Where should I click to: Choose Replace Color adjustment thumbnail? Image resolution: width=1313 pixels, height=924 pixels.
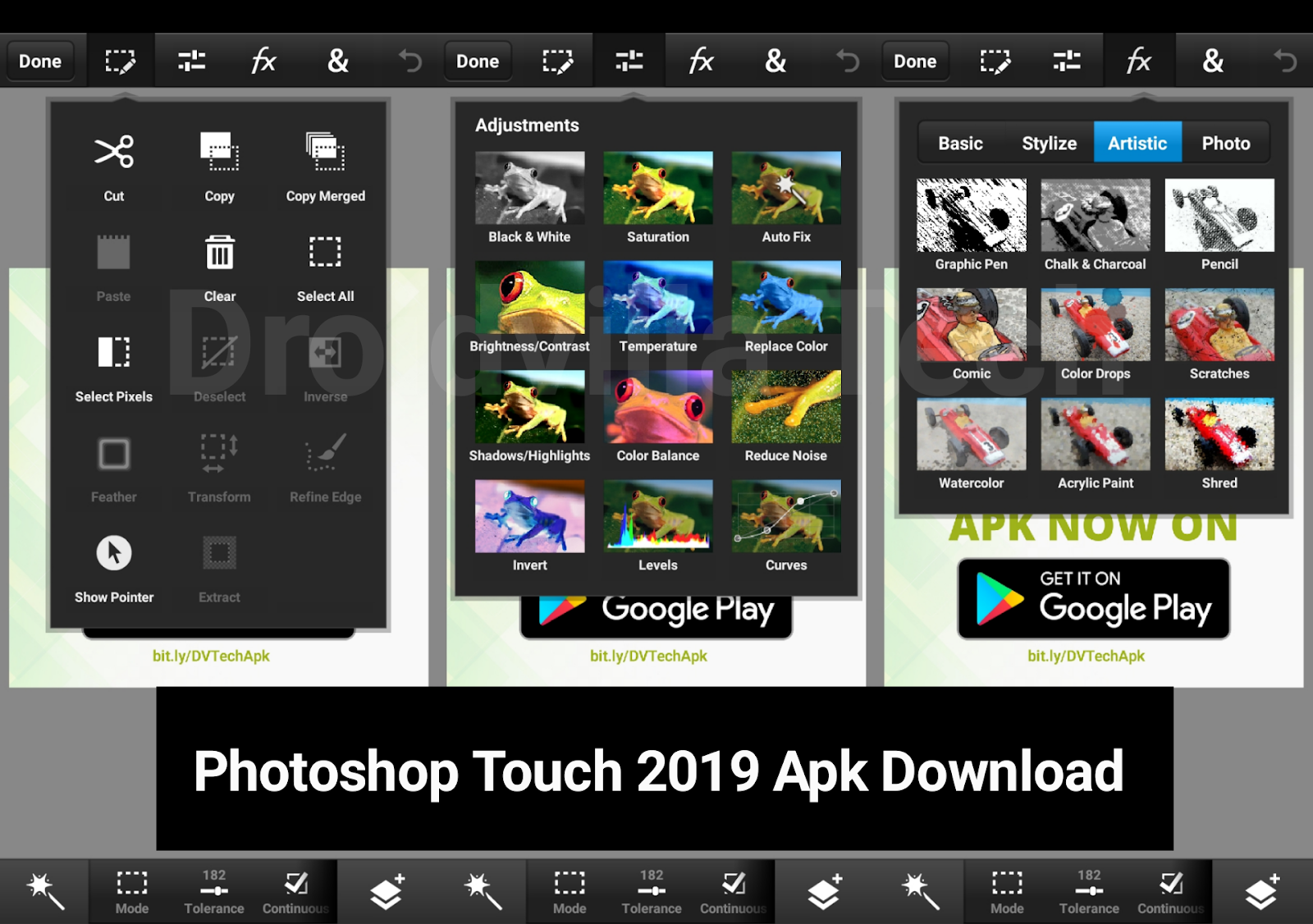coord(786,297)
